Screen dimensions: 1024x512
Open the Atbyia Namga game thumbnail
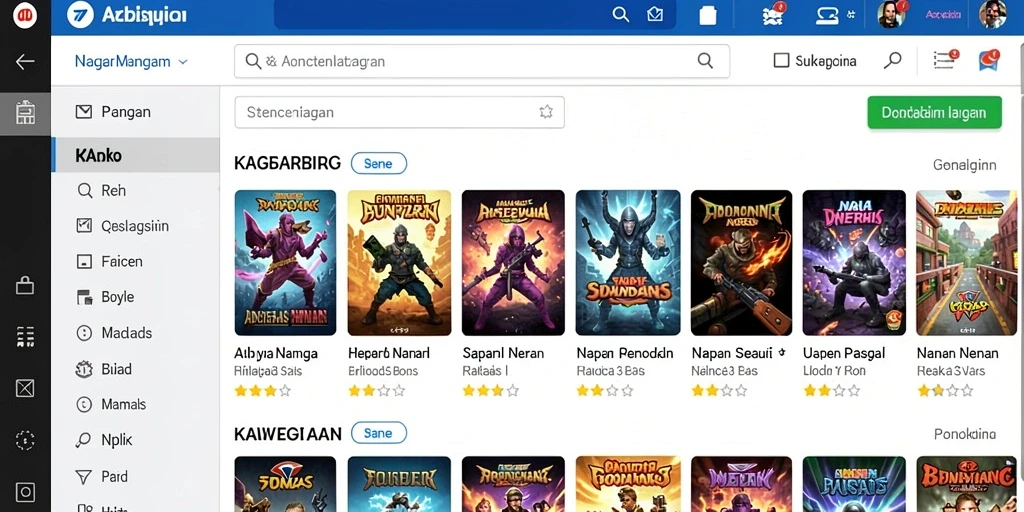point(285,263)
